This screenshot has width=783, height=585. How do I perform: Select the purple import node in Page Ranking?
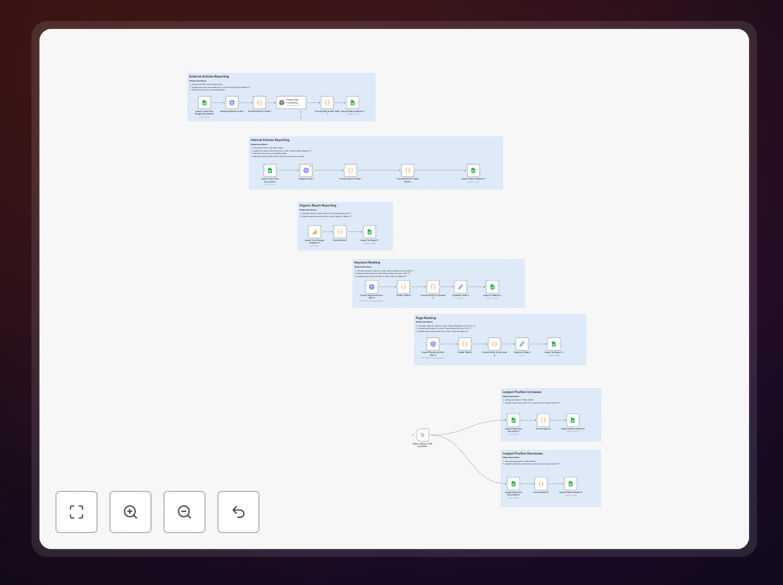click(x=433, y=344)
